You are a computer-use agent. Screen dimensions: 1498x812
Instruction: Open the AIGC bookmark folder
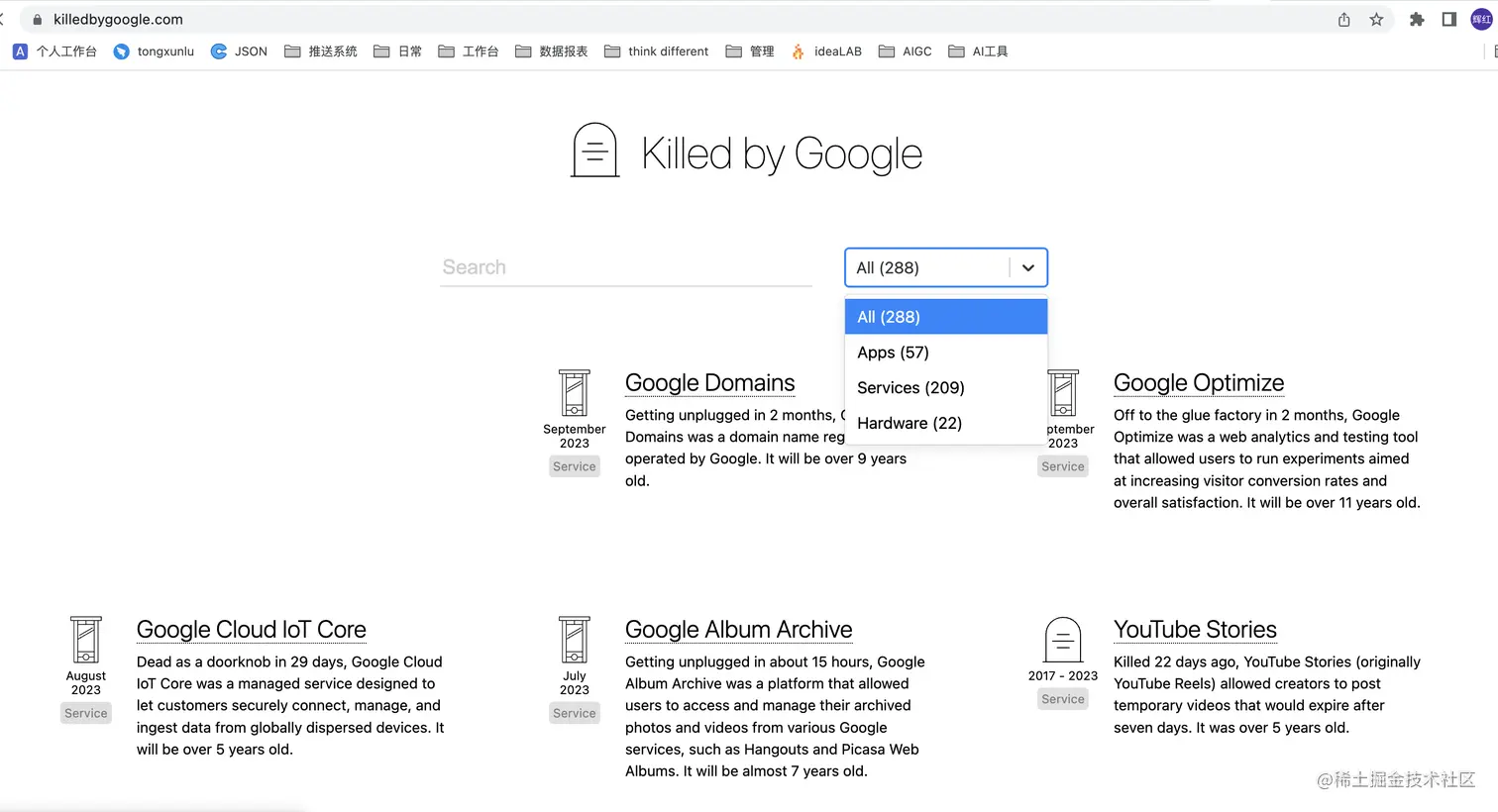(905, 51)
